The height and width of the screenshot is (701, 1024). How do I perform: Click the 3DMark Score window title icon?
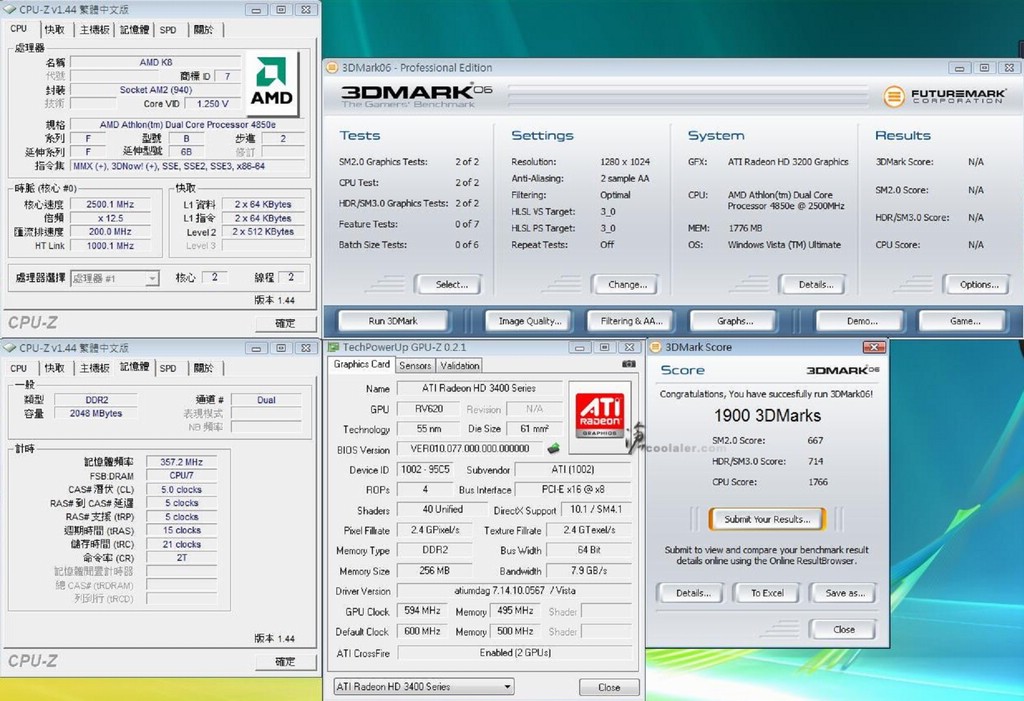pos(656,347)
